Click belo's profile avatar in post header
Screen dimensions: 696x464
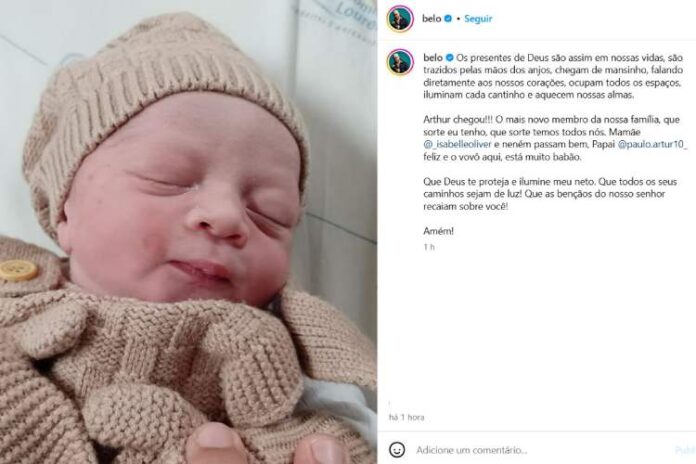(400, 19)
